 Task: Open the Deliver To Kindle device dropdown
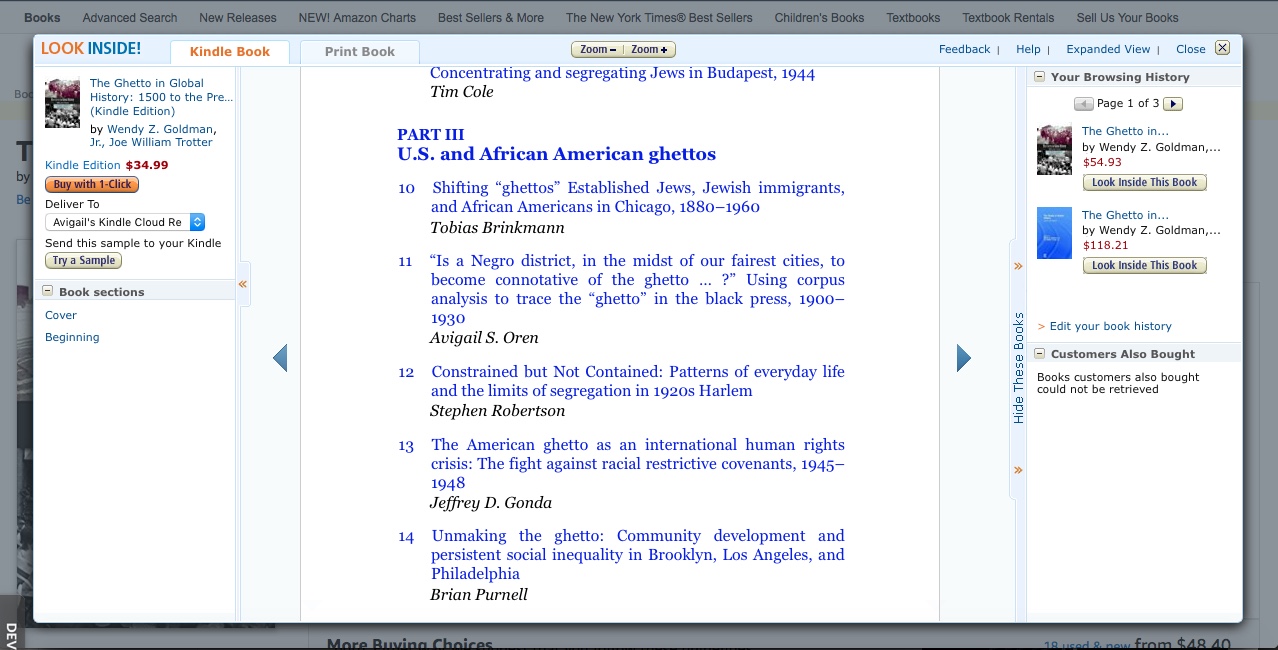[125, 222]
